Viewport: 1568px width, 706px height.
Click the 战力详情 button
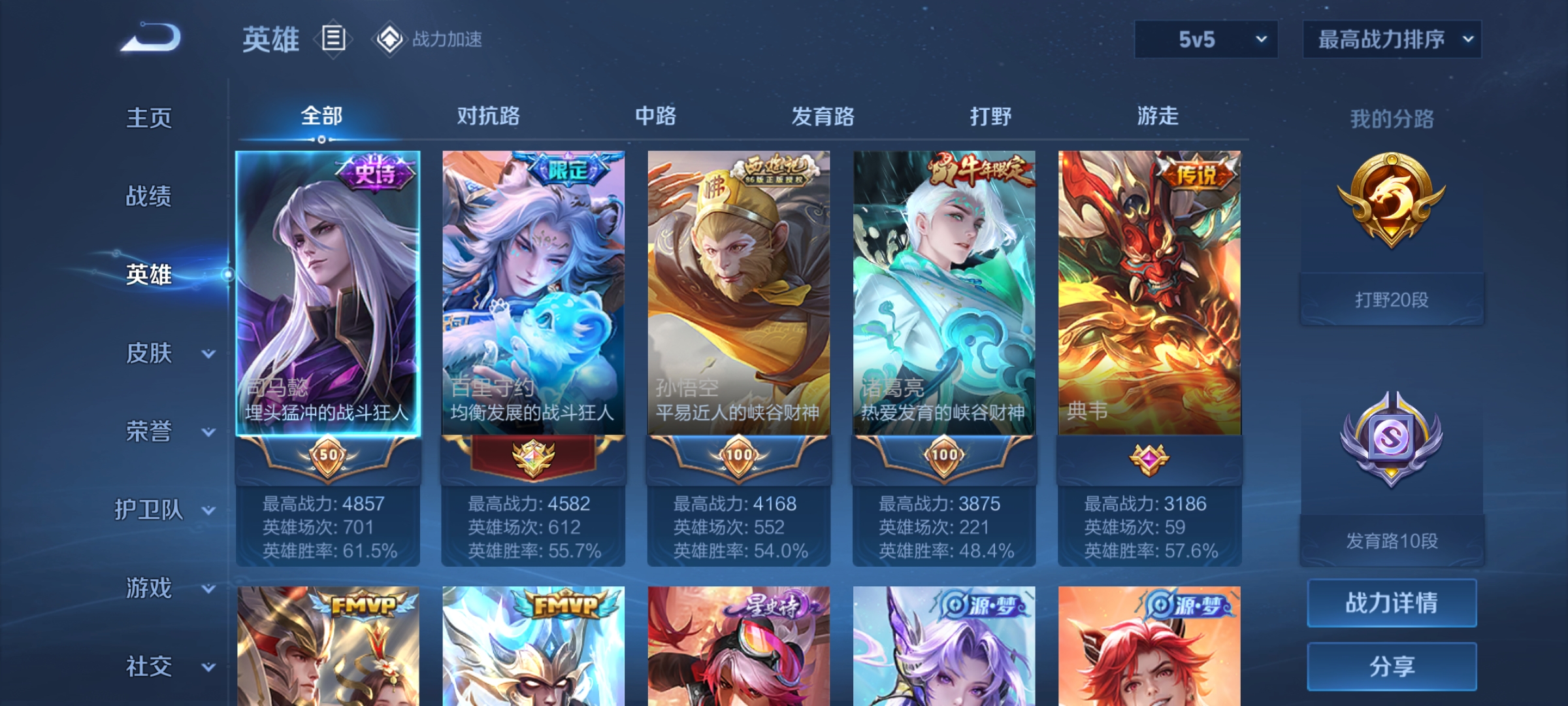click(1392, 603)
